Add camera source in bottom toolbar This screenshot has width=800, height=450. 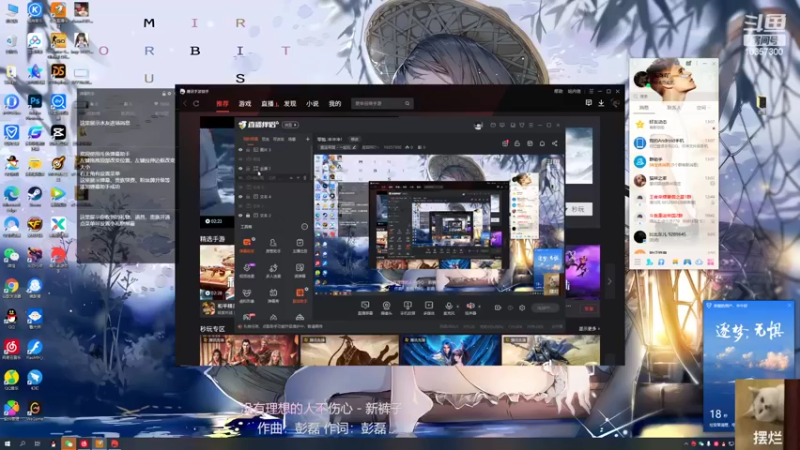(386, 308)
